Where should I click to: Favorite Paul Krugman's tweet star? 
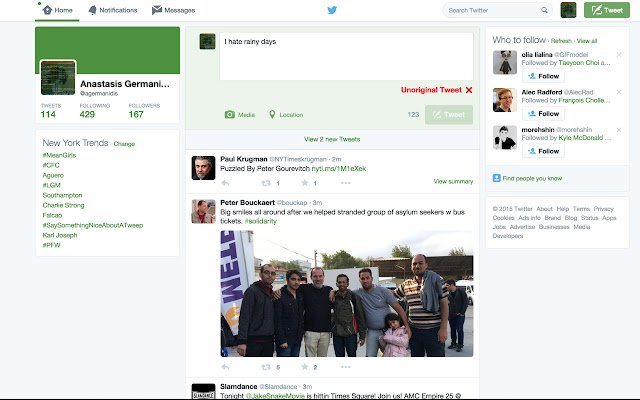click(x=304, y=183)
